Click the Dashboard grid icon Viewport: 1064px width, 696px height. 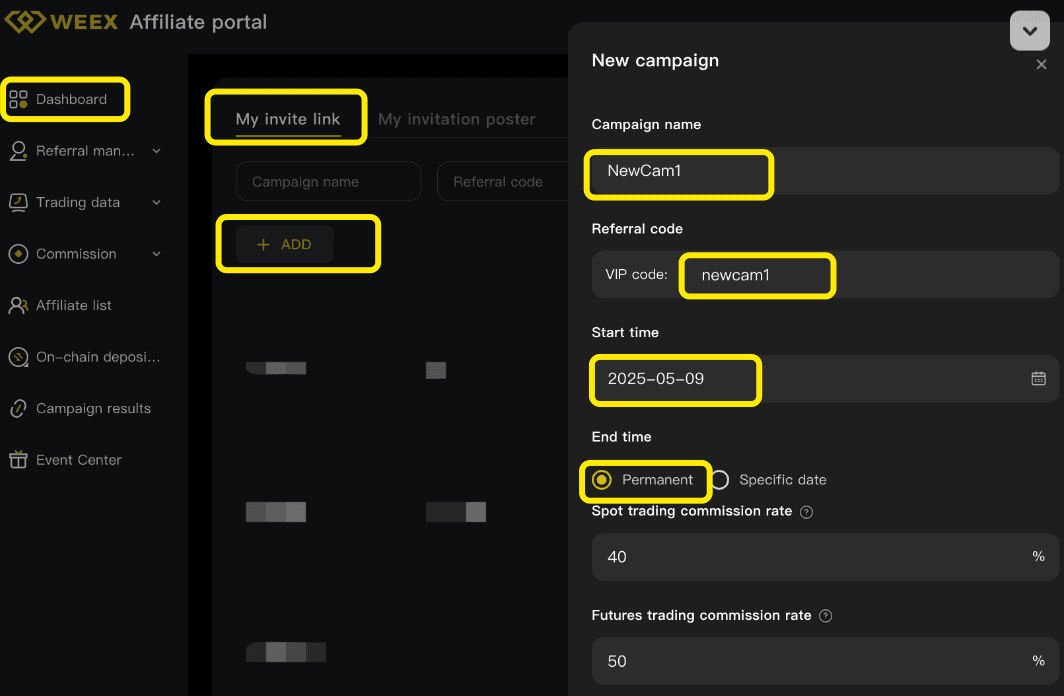18,99
